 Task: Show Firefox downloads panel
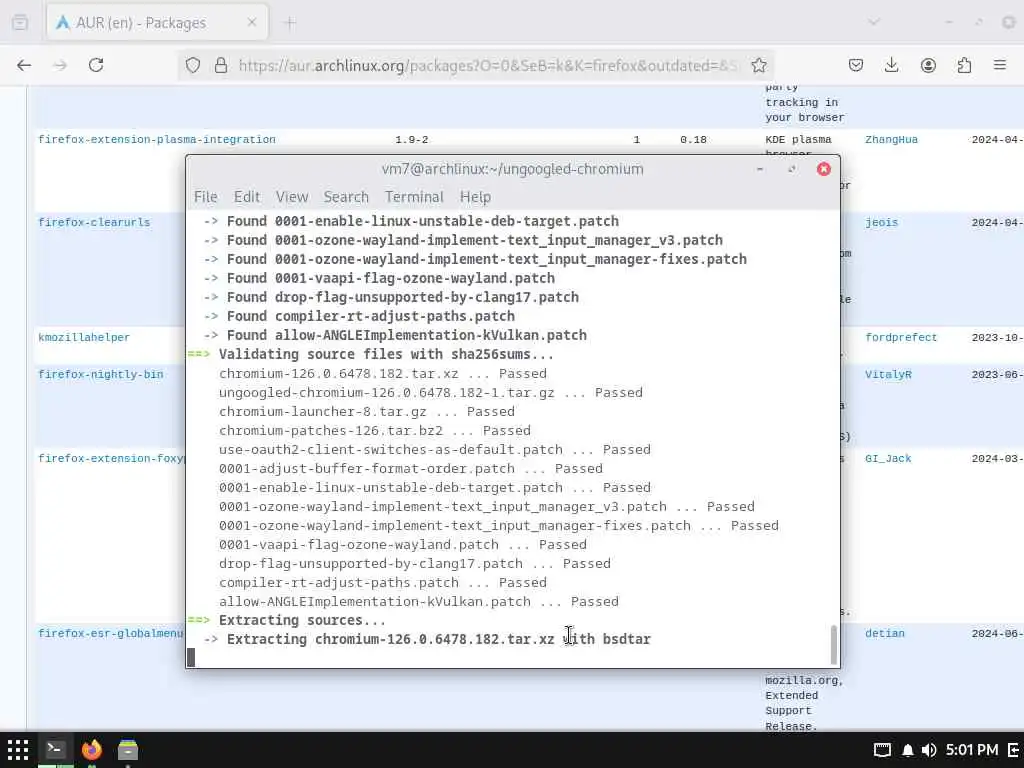click(891, 65)
